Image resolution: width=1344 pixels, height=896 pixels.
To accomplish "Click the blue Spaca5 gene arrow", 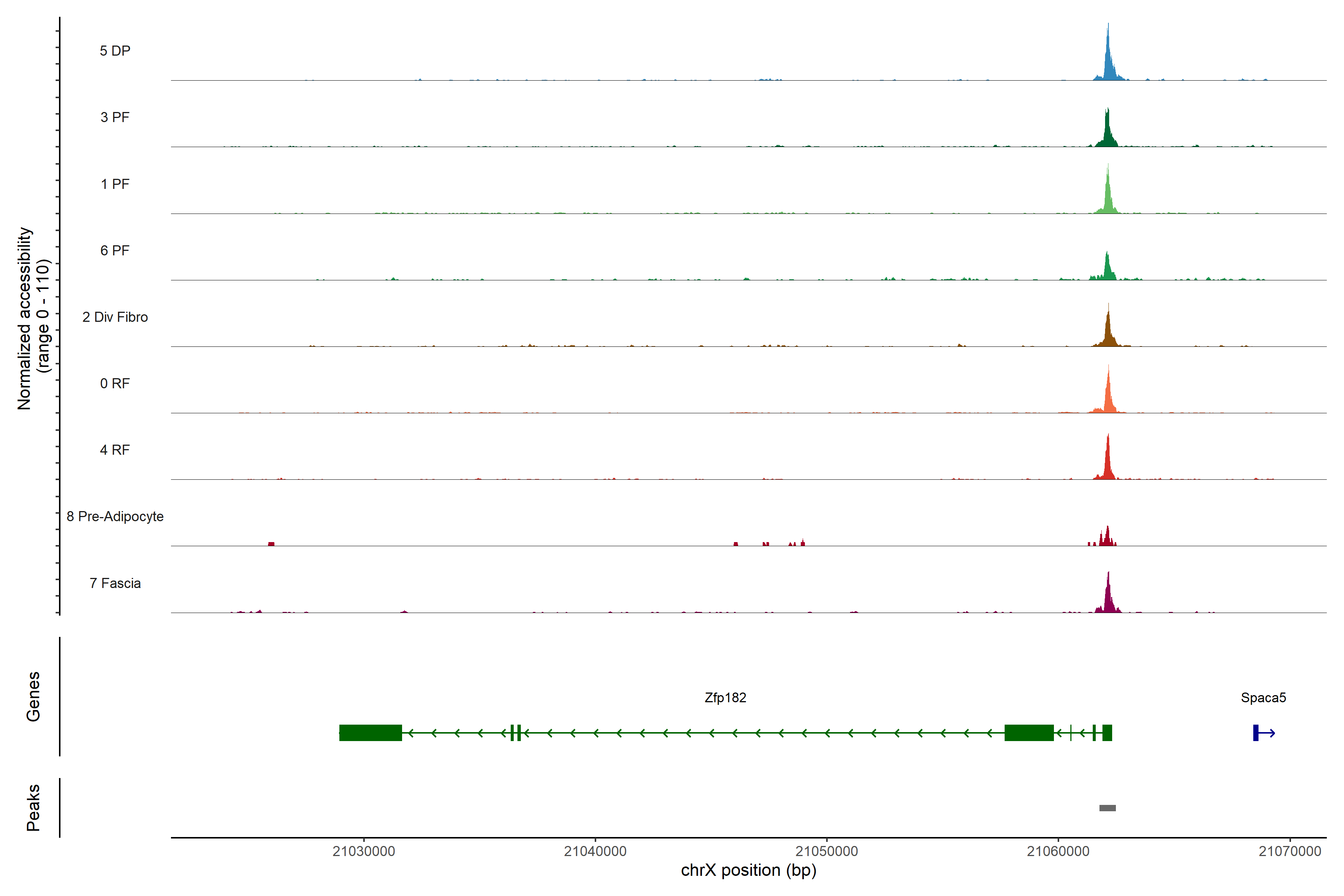I will click(x=1263, y=732).
